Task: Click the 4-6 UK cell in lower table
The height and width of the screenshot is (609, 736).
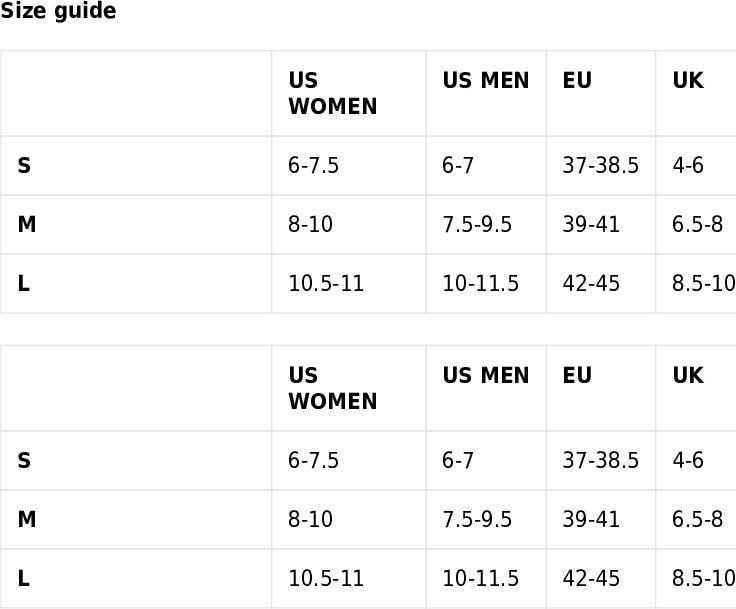Action: click(x=688, y=461)
